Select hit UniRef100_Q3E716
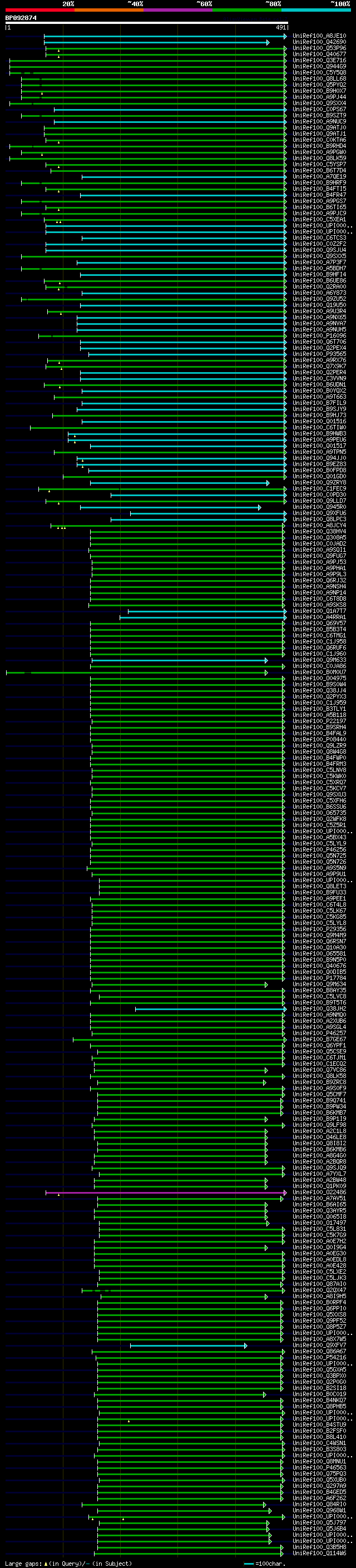Image resolution: width=356 pixels, height=1568 pixels. 319,60
